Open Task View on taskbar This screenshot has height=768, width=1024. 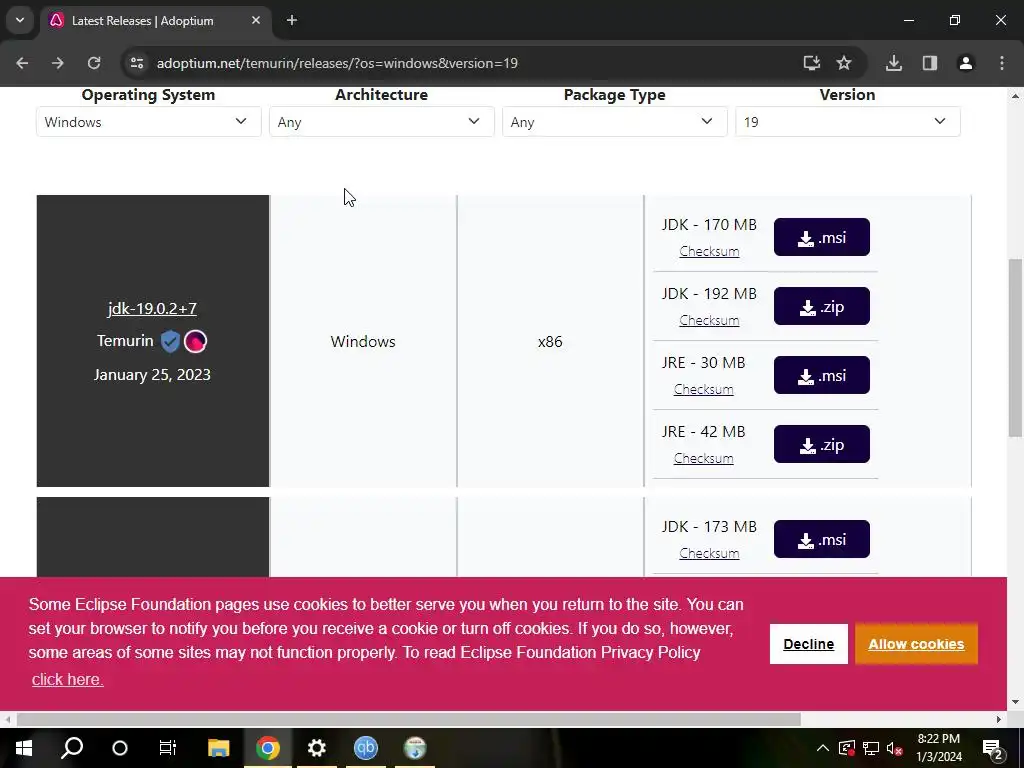tap(168, 748)
